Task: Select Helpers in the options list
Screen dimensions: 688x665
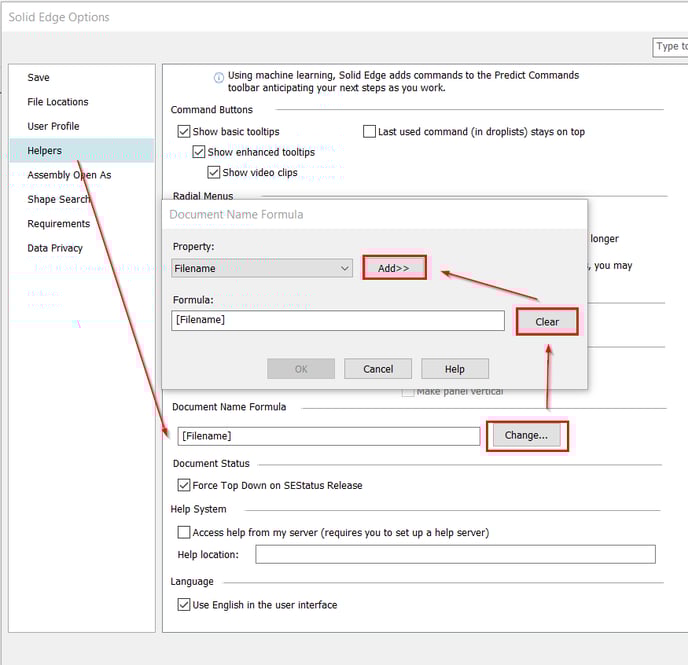Action: (44, 151)
